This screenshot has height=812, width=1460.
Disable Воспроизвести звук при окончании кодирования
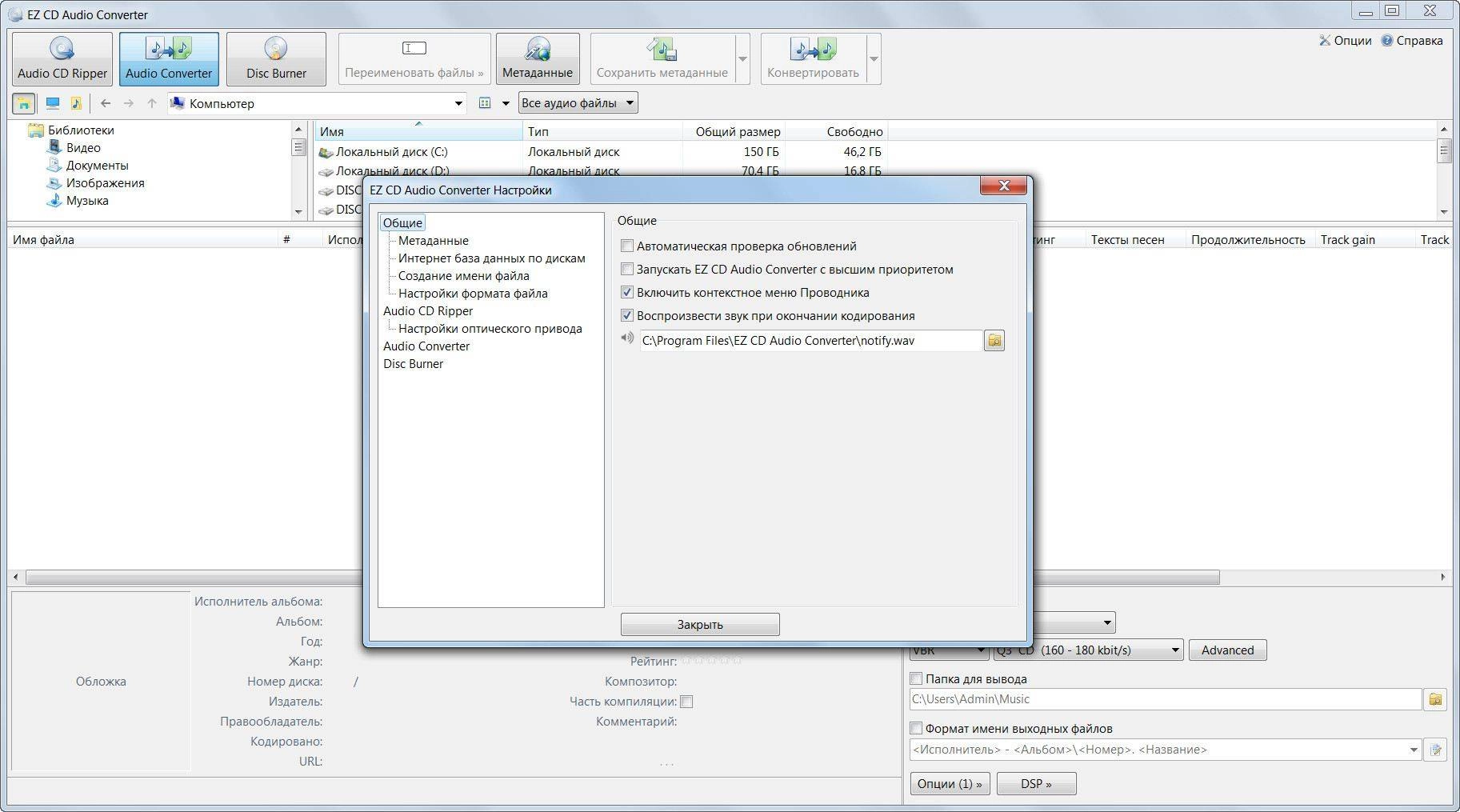627,316
